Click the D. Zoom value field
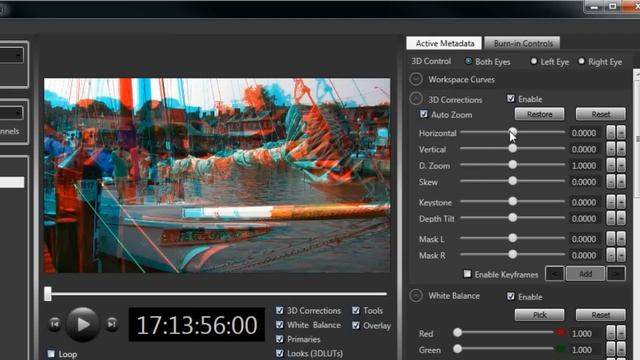Screen dimensions: 640x360 [584, 165]
